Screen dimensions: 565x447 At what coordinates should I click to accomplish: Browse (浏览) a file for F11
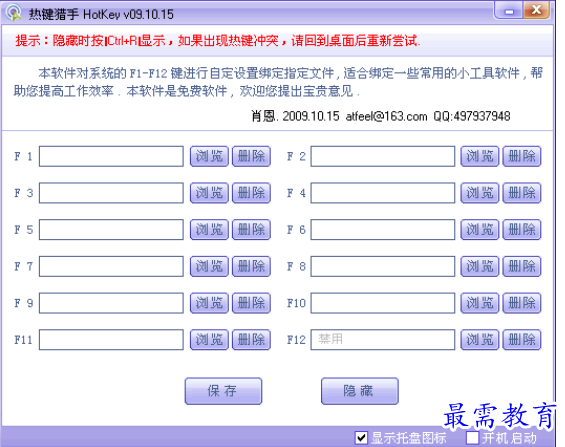coord(209,340)
